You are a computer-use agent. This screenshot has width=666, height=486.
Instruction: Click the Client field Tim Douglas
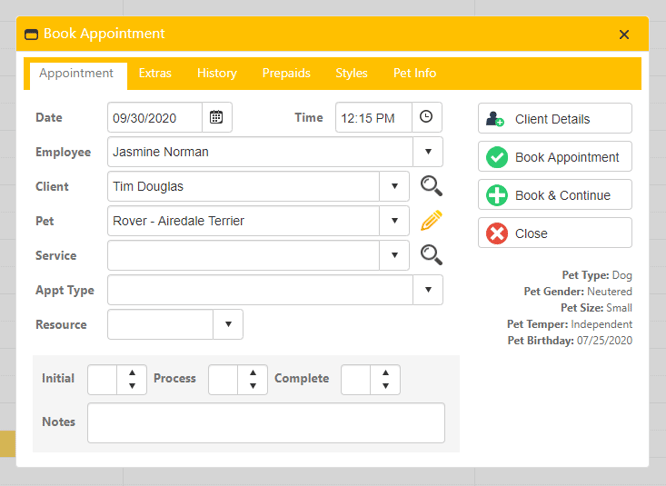(x=243, y=186)
